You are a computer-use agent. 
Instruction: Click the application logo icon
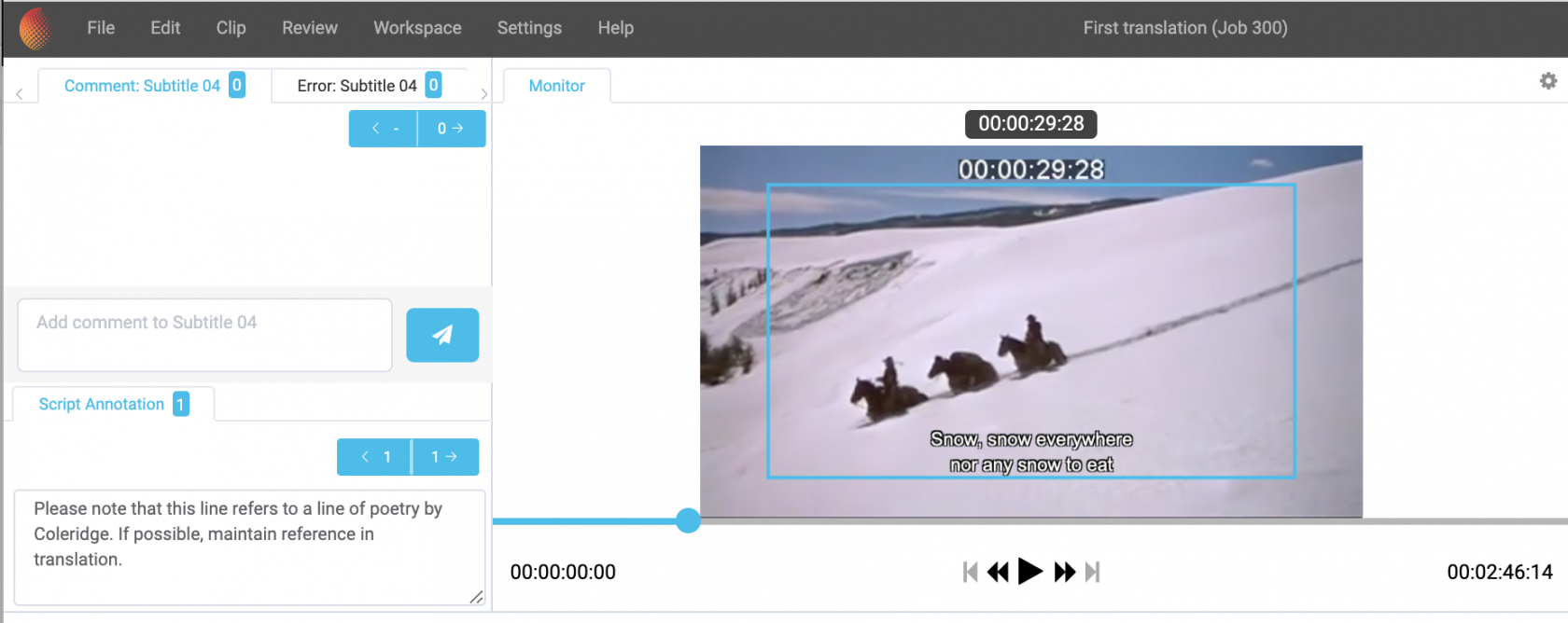pos(35,28)
